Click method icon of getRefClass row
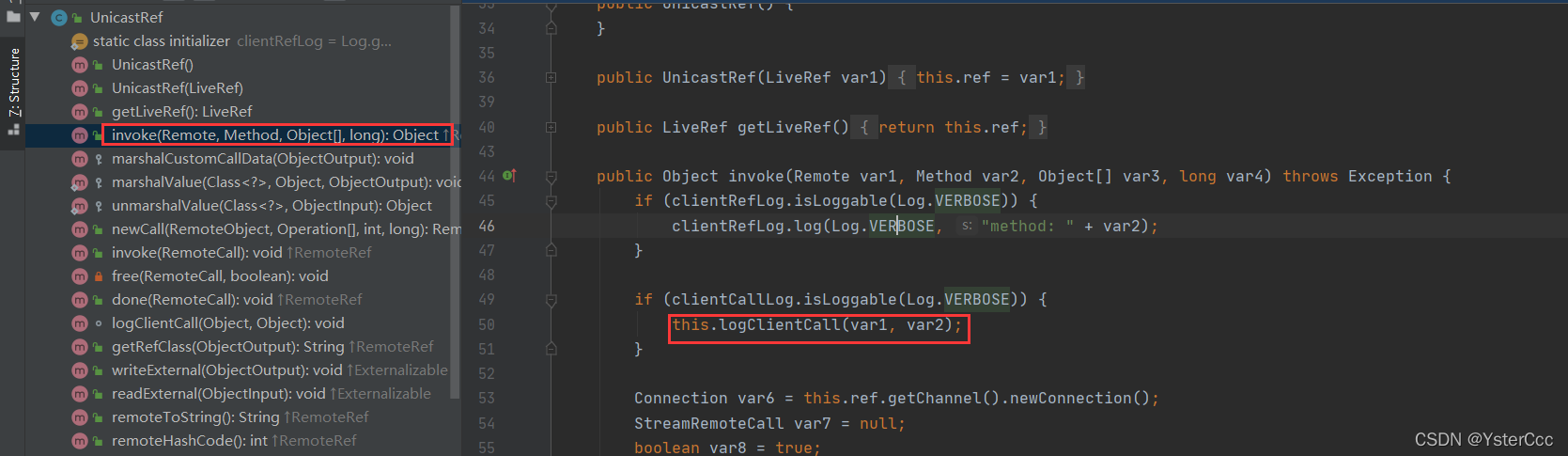The height and width of the screenshot is (456, 1568). pyautogui.click(x=80, y=347)
